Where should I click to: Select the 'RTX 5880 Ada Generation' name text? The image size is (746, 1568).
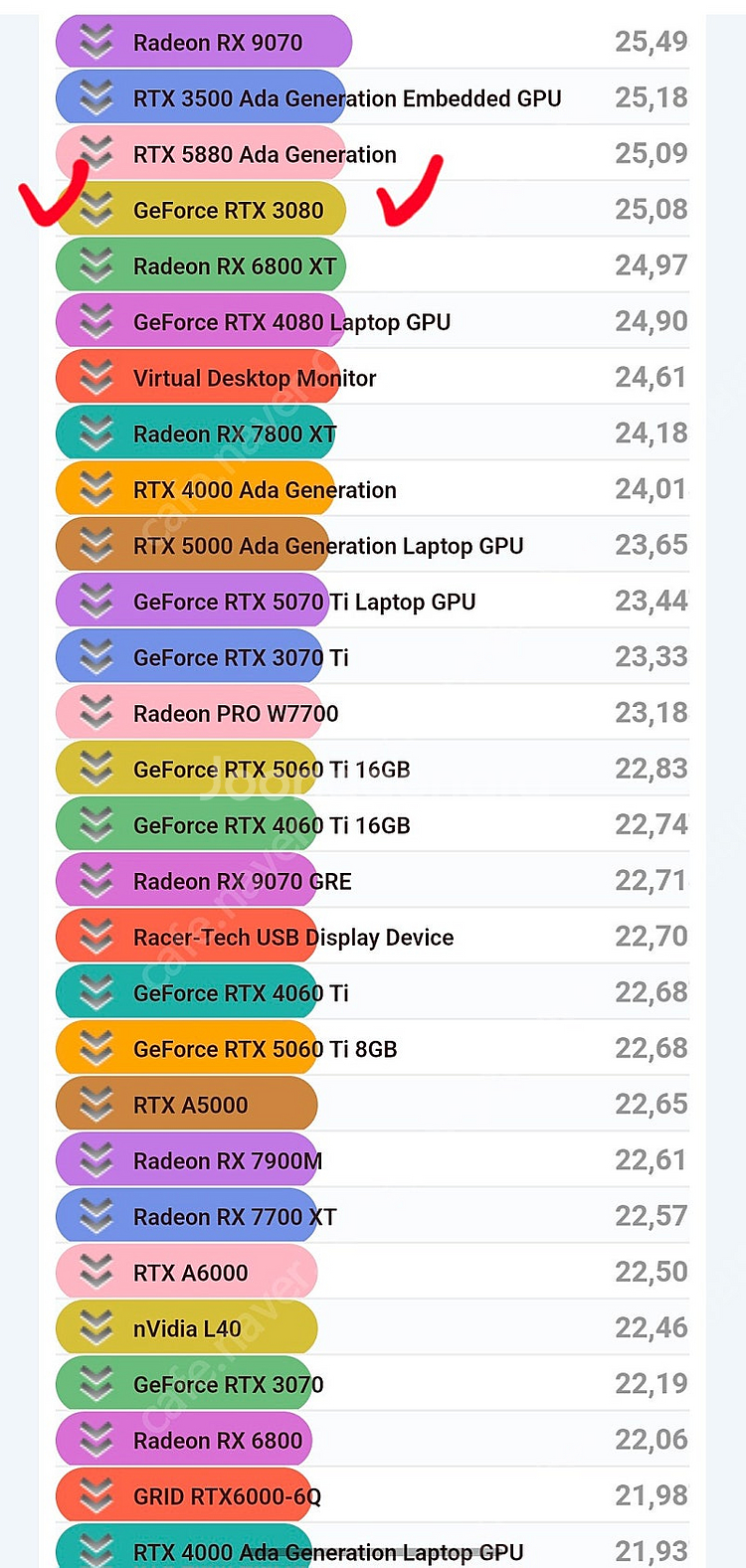point(265,155)
